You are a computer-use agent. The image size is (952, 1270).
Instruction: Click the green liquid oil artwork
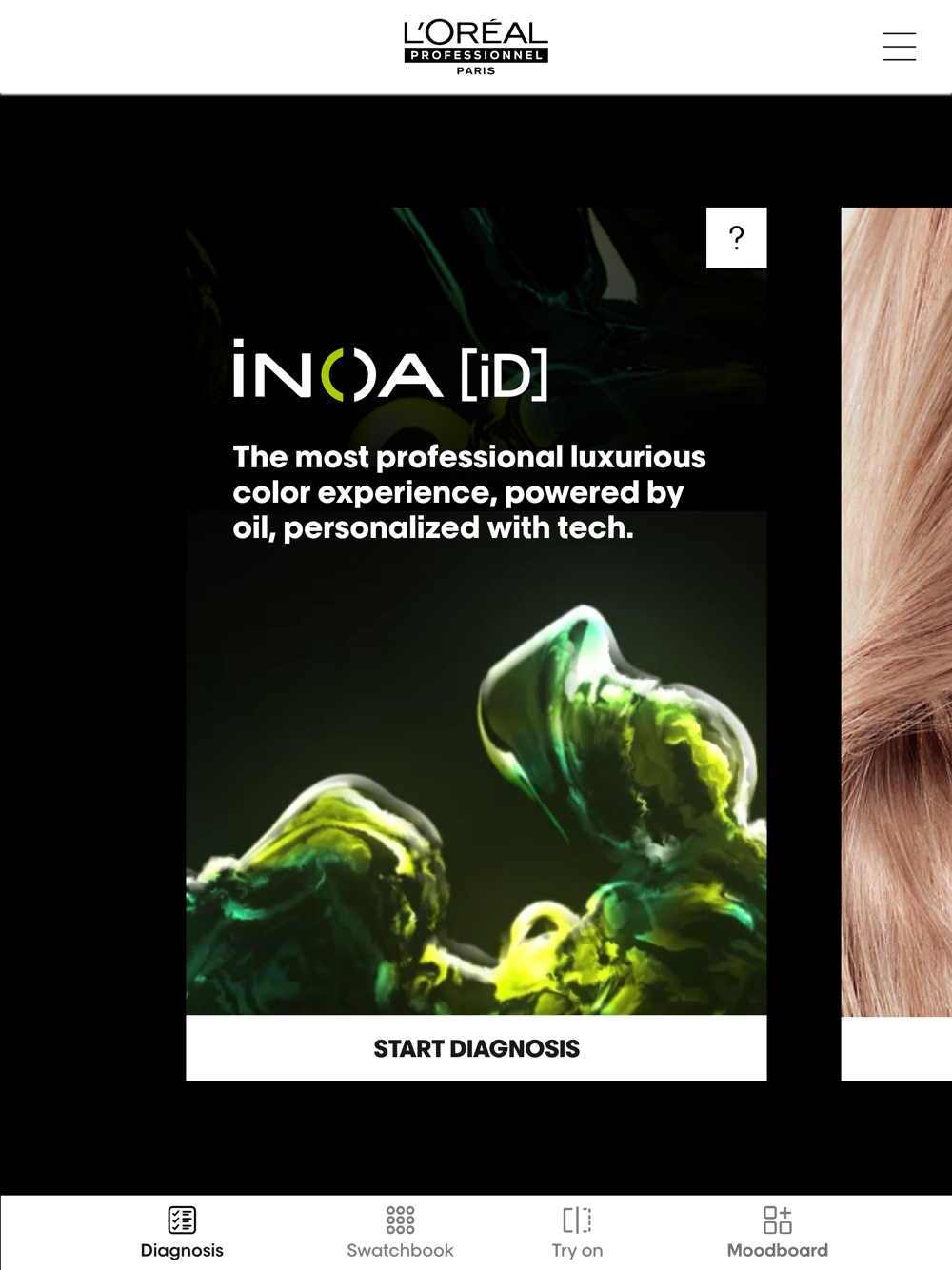[476, 809]
